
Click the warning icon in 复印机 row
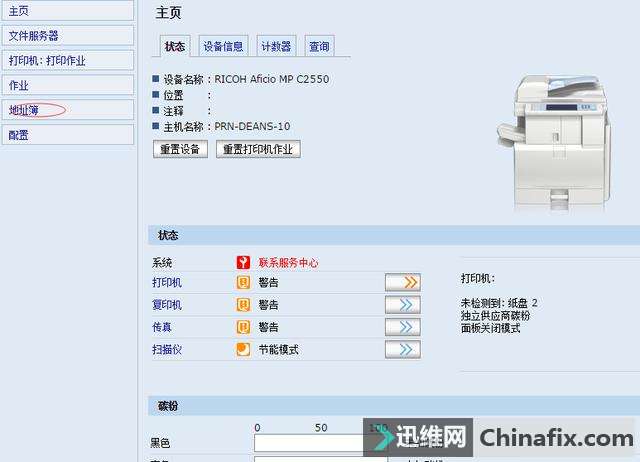click(x=243, y=305)
